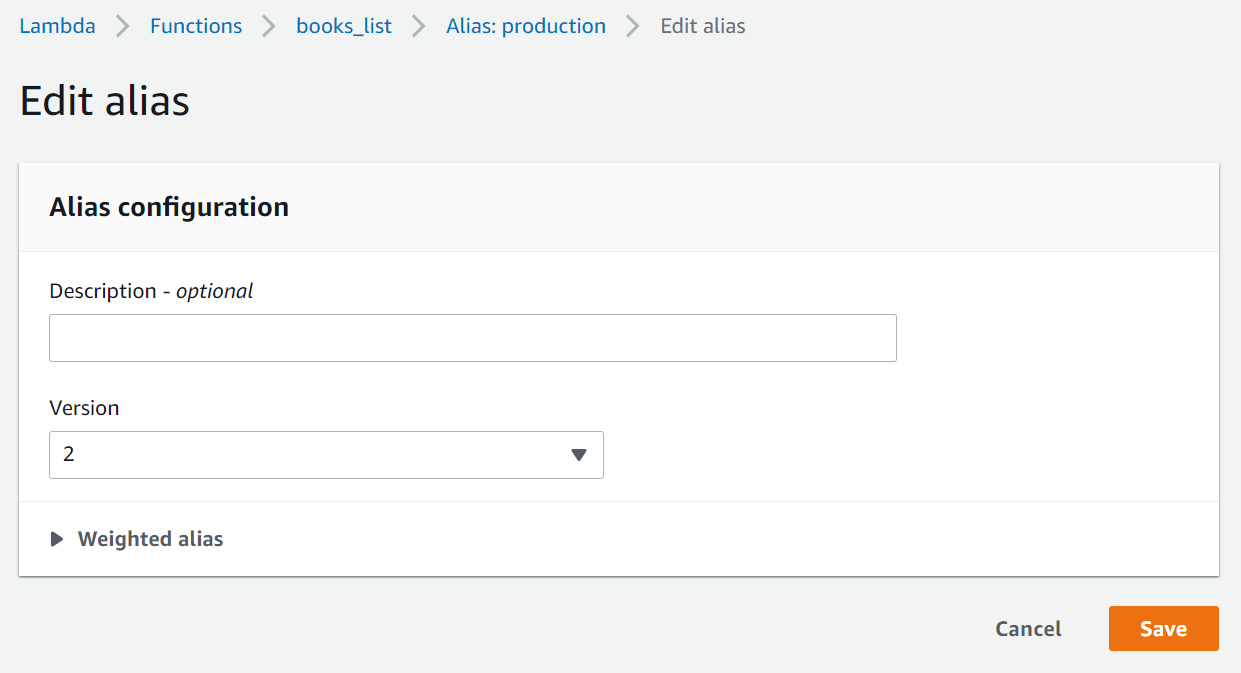Click the Alias configuration header
The height and width of the screenshot is (673, 1241).
(168, 207)
